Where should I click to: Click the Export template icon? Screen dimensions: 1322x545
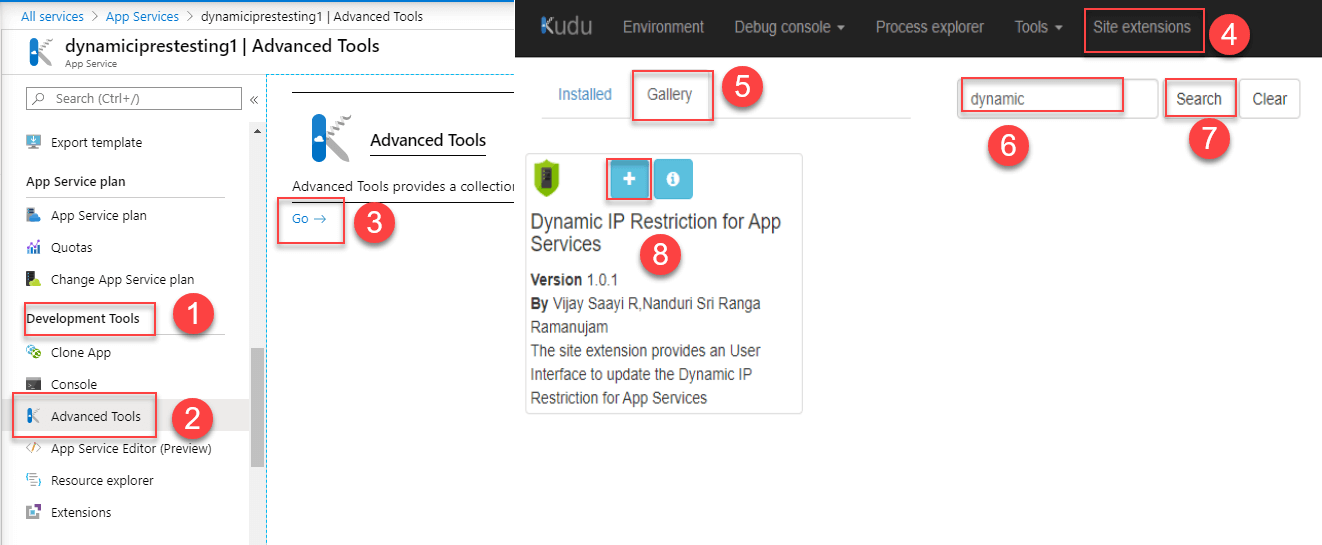[34, 142]
